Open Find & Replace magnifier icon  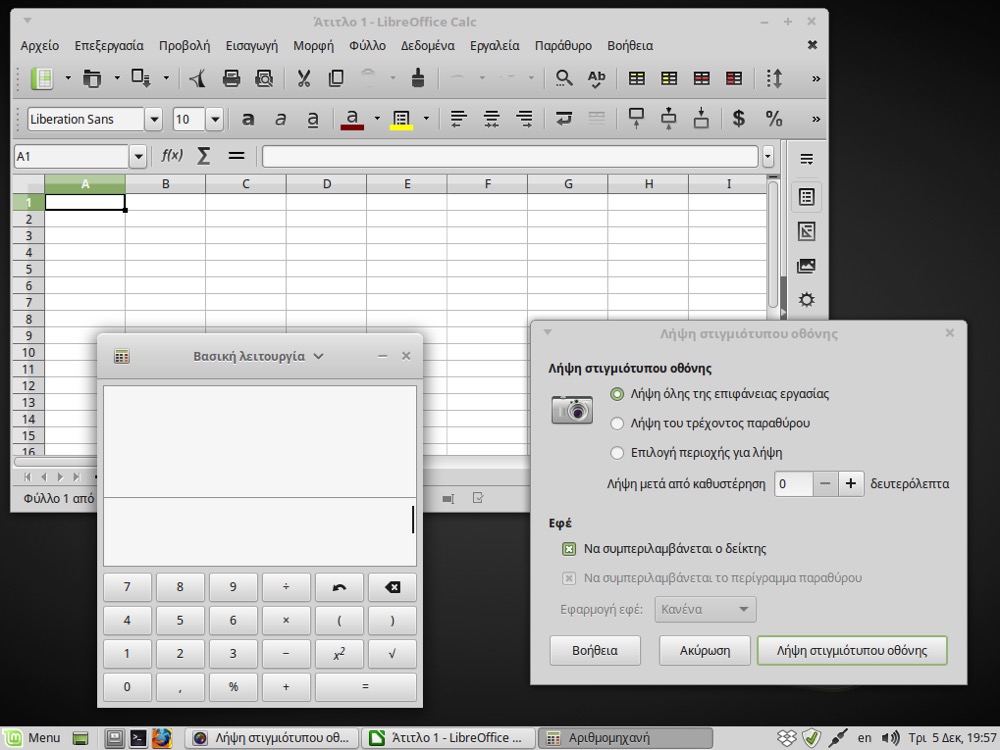[564, 78]
